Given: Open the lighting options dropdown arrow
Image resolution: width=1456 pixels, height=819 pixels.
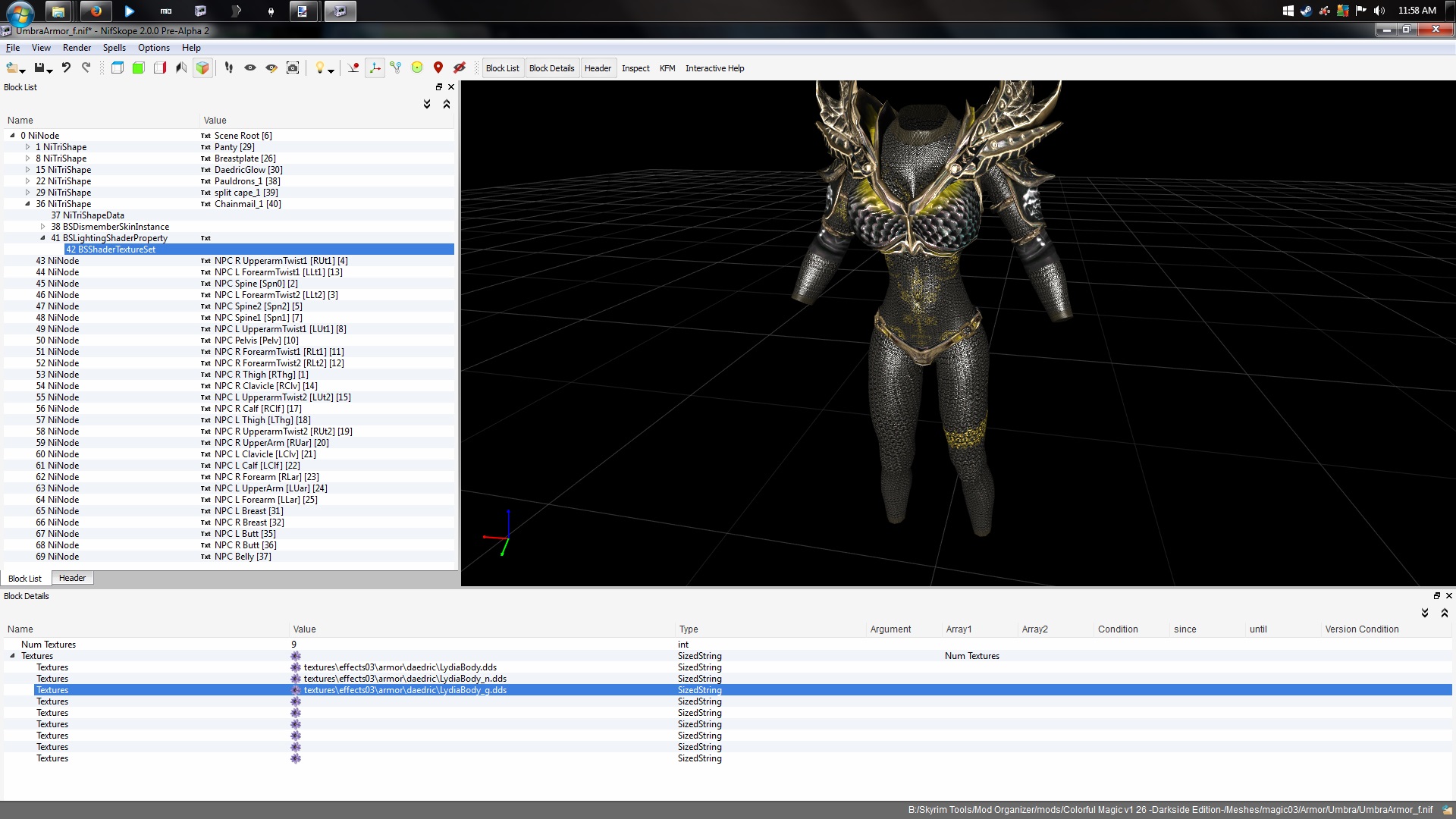Looking at the screenshot, I should click(331, 71).
